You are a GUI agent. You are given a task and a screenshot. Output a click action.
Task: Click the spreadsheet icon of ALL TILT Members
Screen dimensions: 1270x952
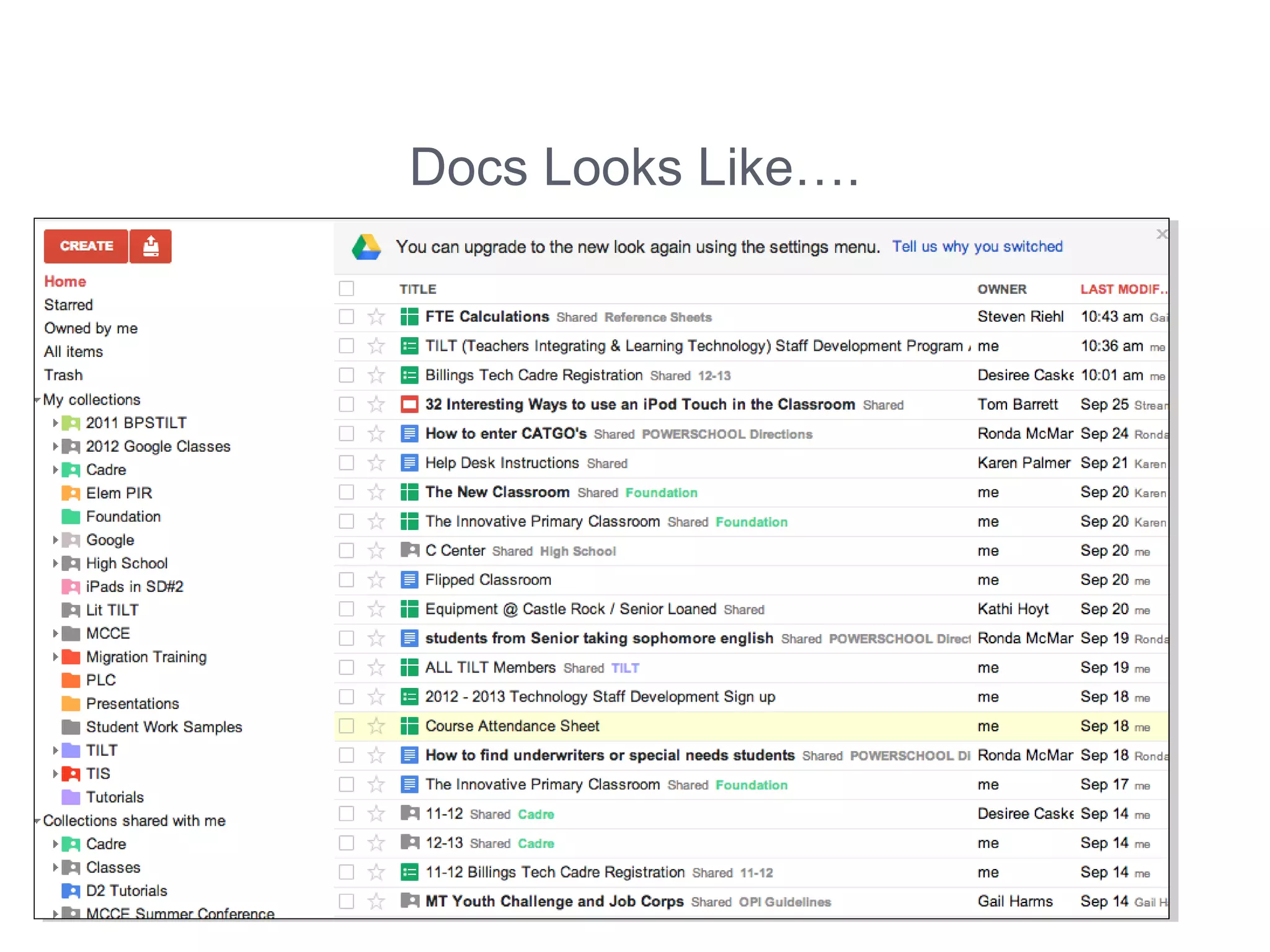[409, 668]
